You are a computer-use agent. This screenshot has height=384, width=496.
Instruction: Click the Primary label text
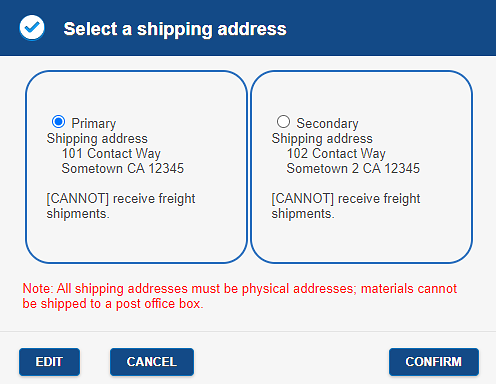point(94,123)
